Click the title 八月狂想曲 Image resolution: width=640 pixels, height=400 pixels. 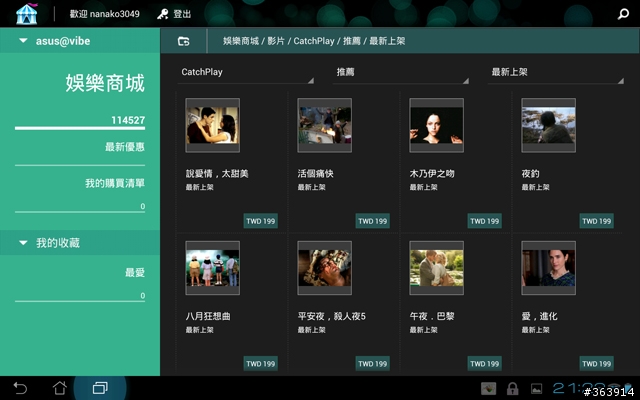(208, 316)
